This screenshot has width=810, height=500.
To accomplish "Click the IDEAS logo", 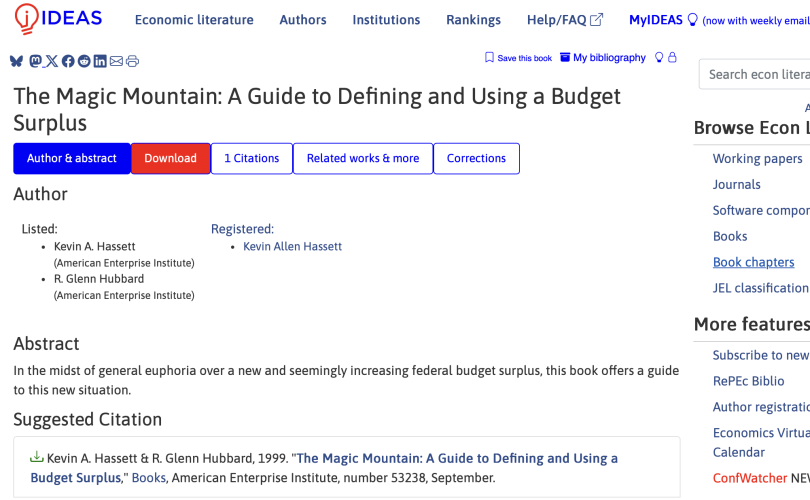I will tap(58, 19).
